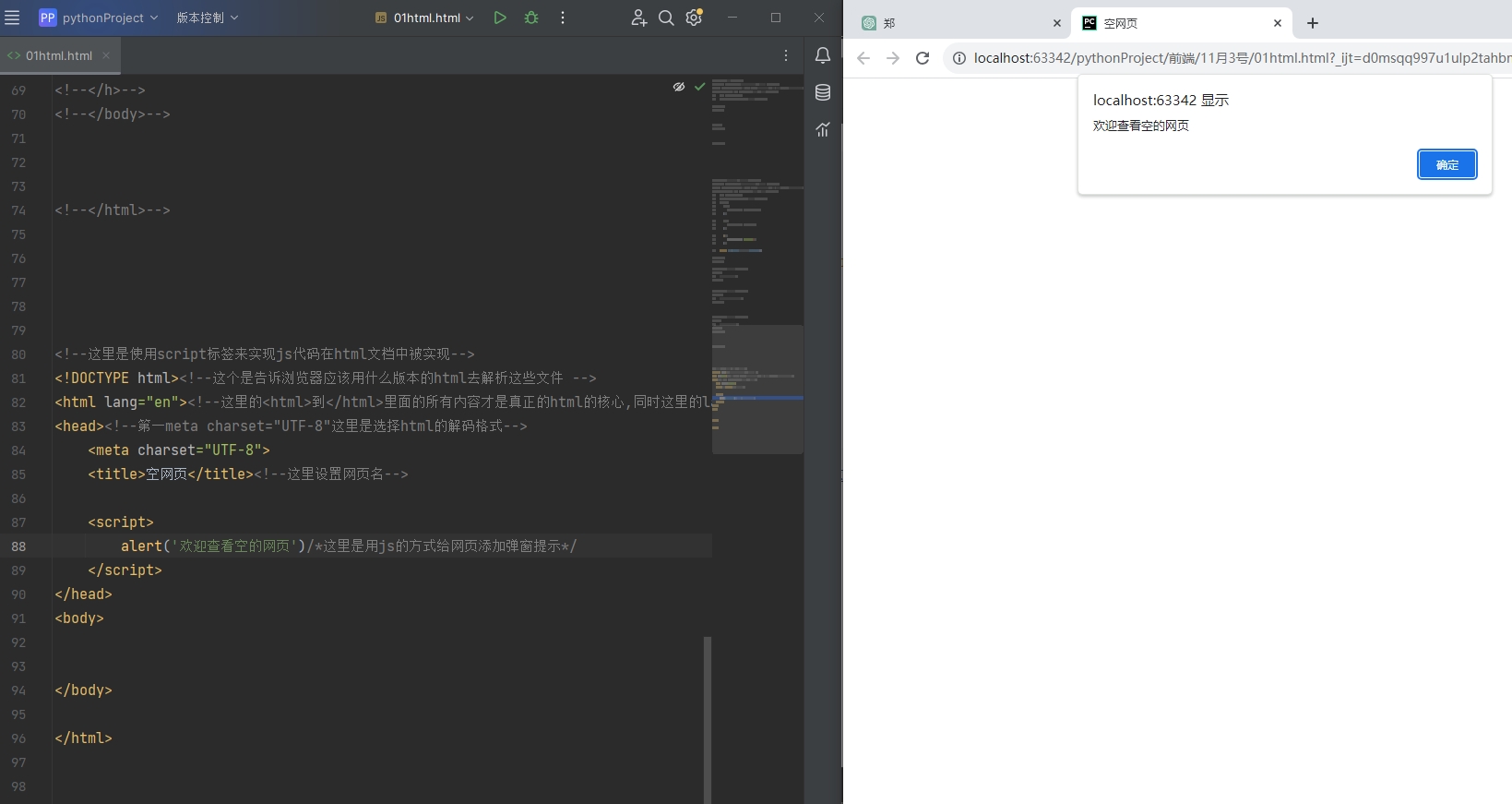Close the 01html.html editor tab

(x=106, y=55)
